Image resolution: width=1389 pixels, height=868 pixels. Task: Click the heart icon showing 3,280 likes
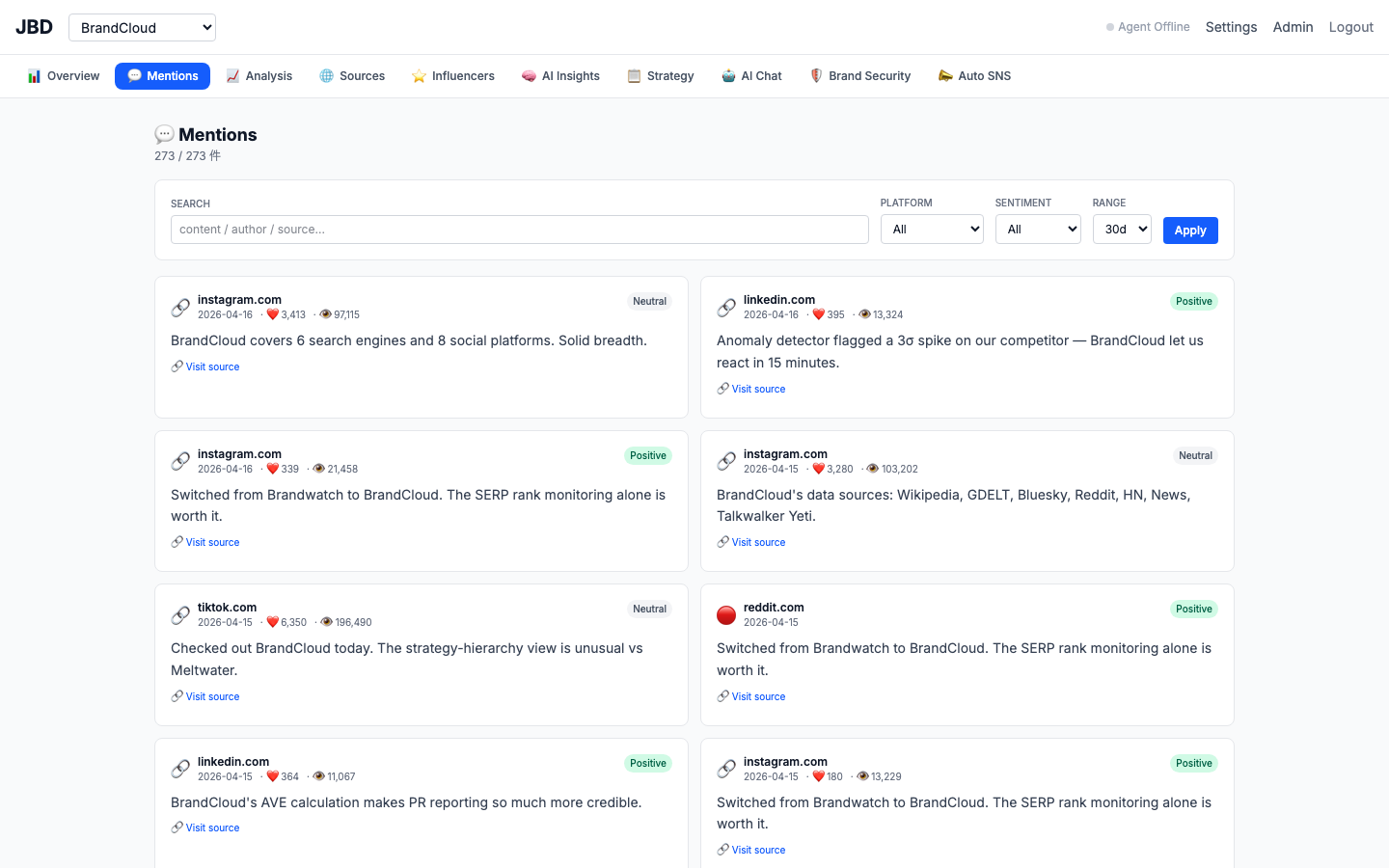[818, 469]
